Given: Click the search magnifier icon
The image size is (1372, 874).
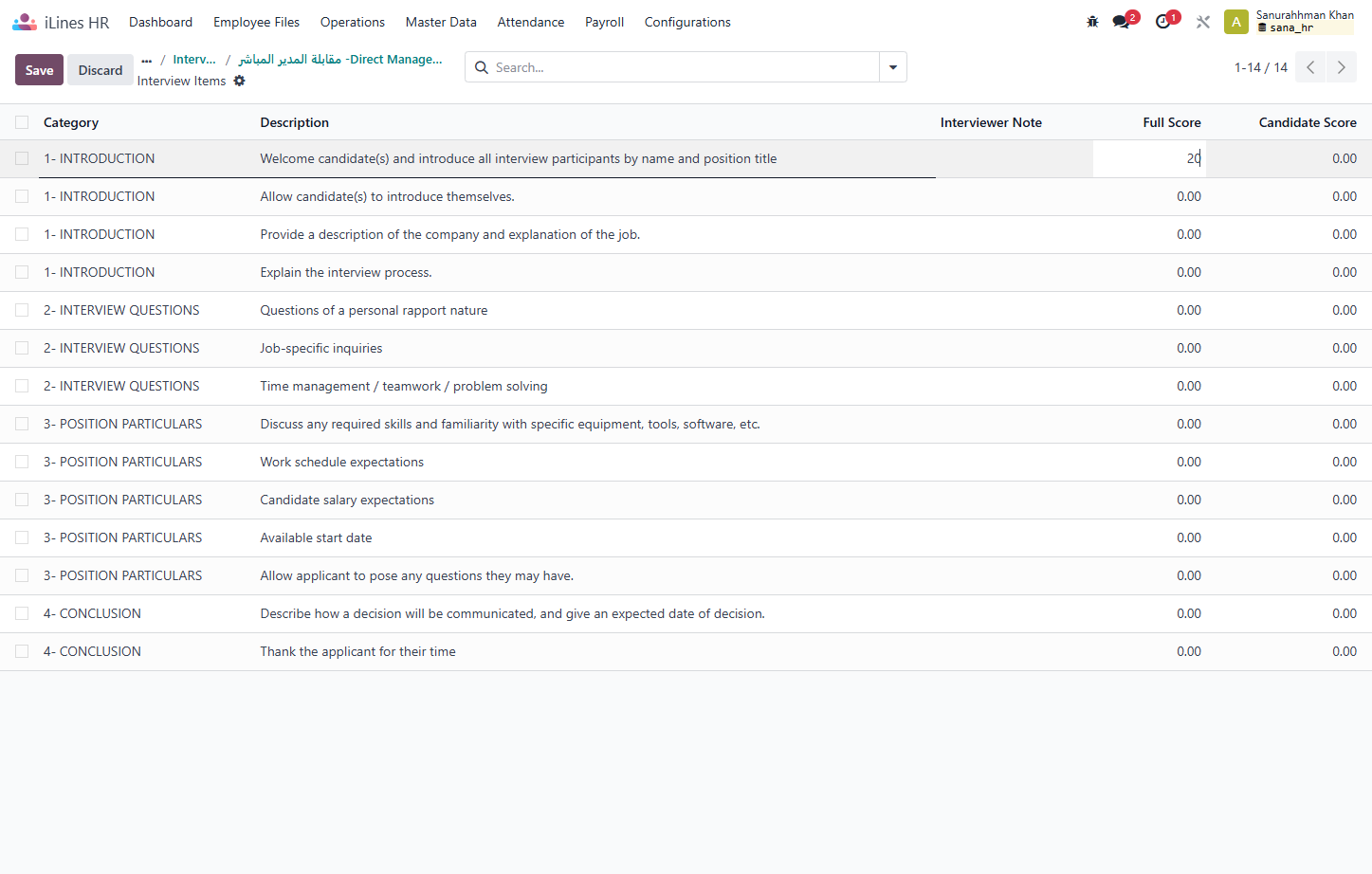Looking at the screenshot, I should (482, 67).
